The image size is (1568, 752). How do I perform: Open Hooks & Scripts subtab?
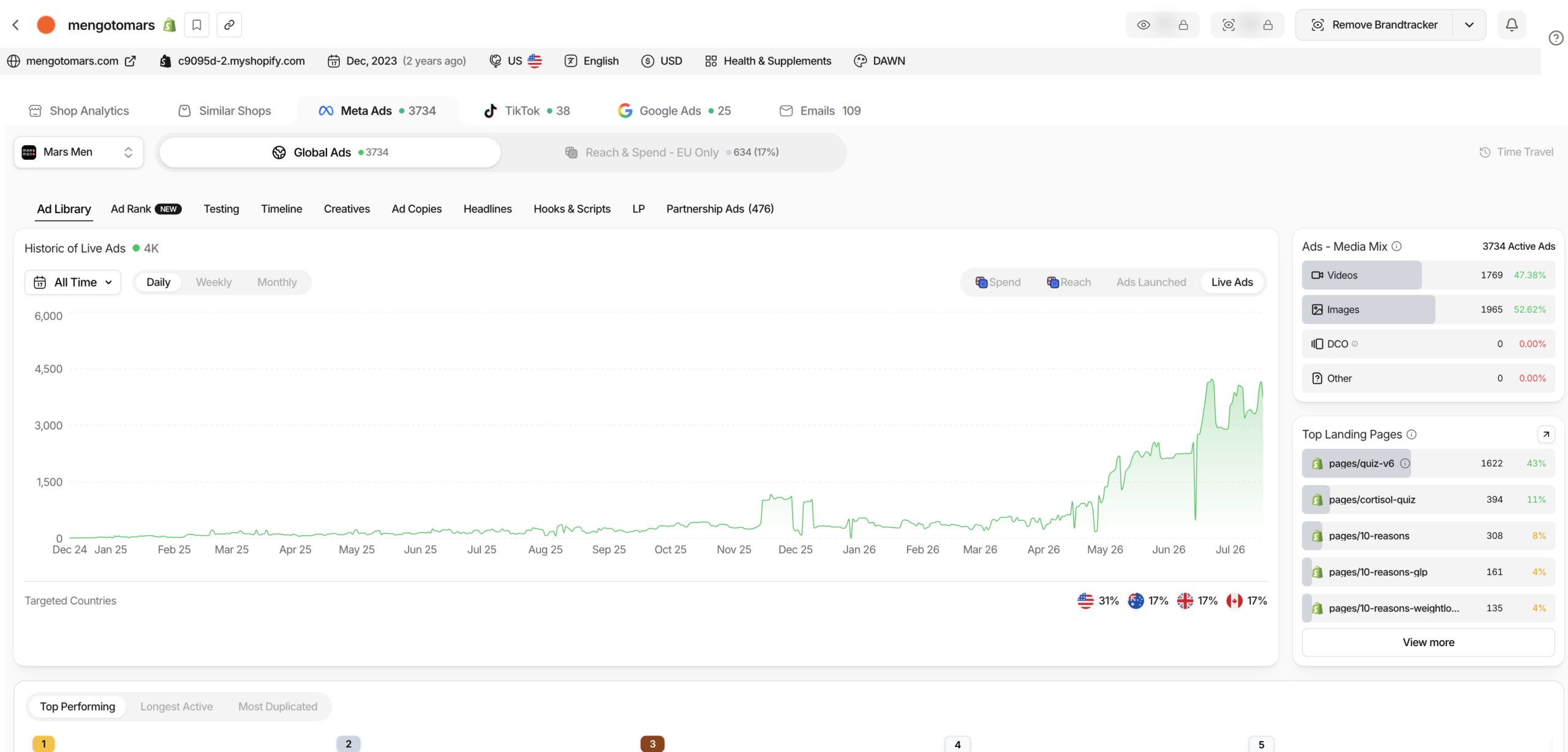[572, 209]
